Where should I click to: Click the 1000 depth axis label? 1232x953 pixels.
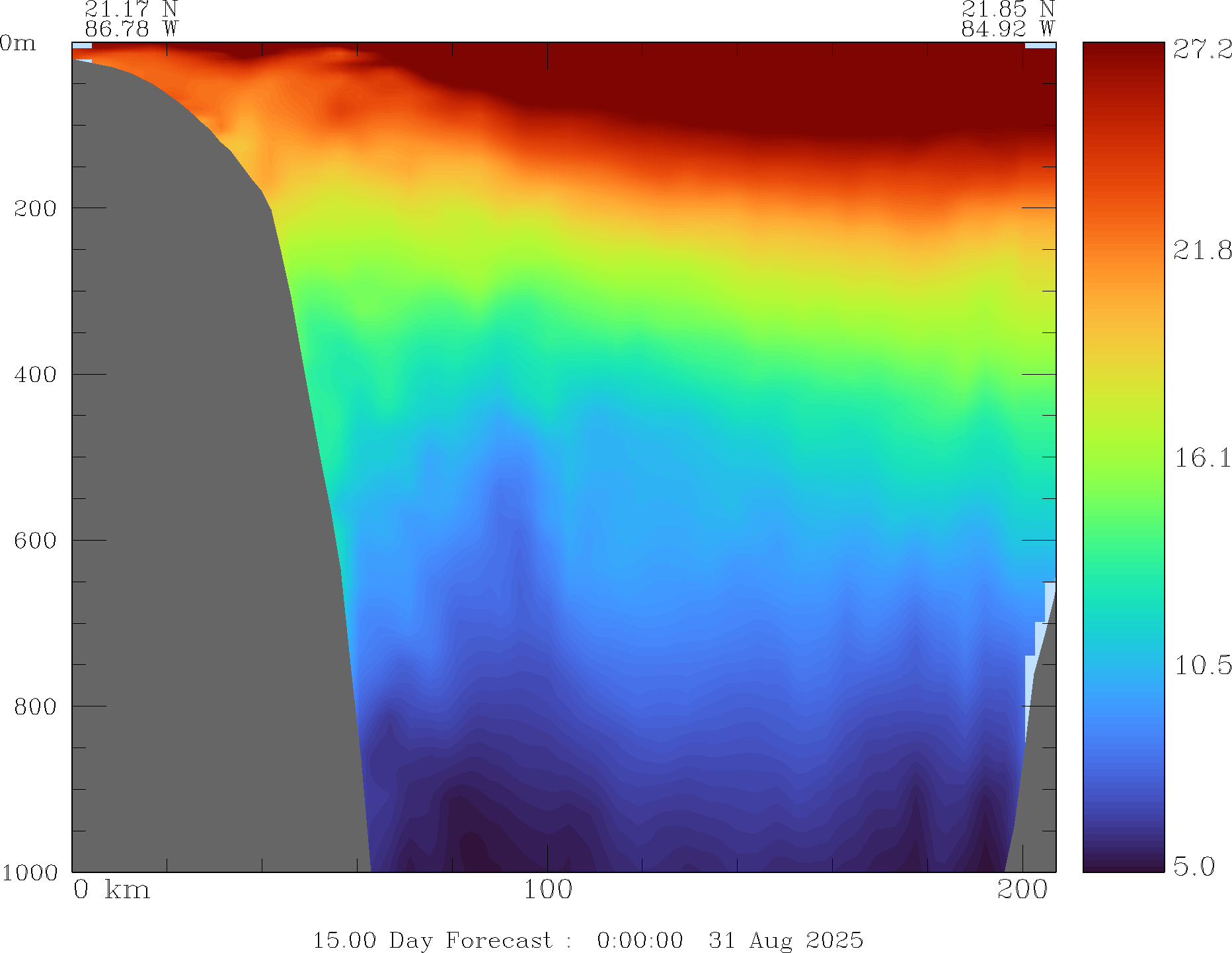[30, 872]
